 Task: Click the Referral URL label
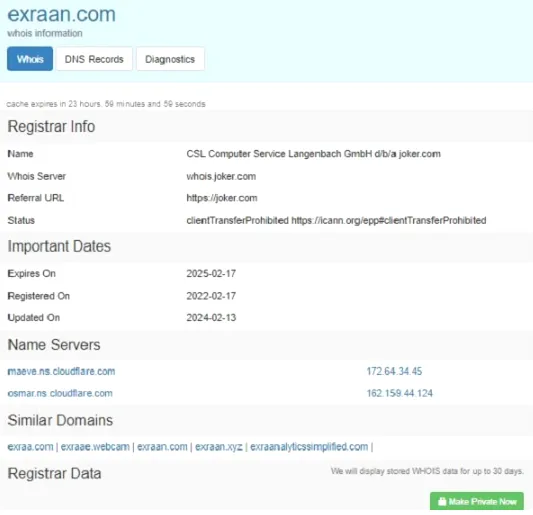point(36,198)
